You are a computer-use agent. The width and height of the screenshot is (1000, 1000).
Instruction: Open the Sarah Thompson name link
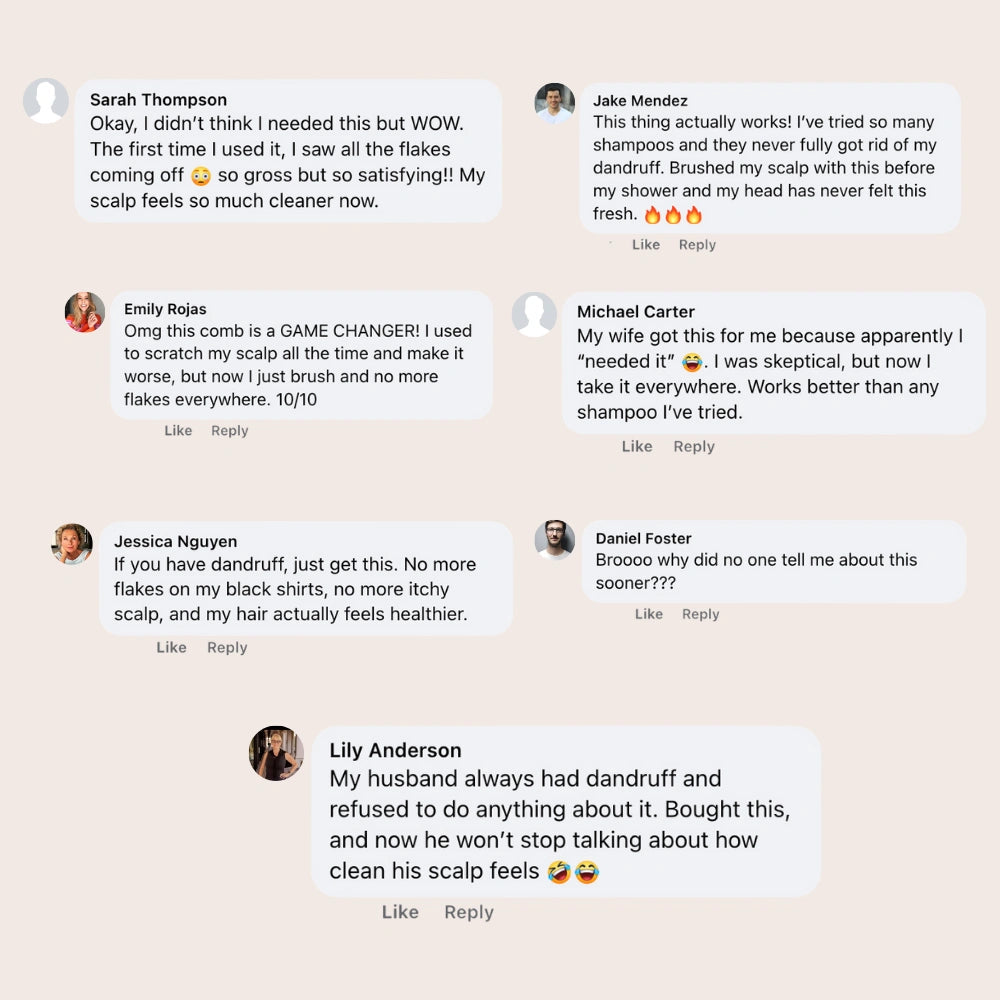click(x=158, y=100)
